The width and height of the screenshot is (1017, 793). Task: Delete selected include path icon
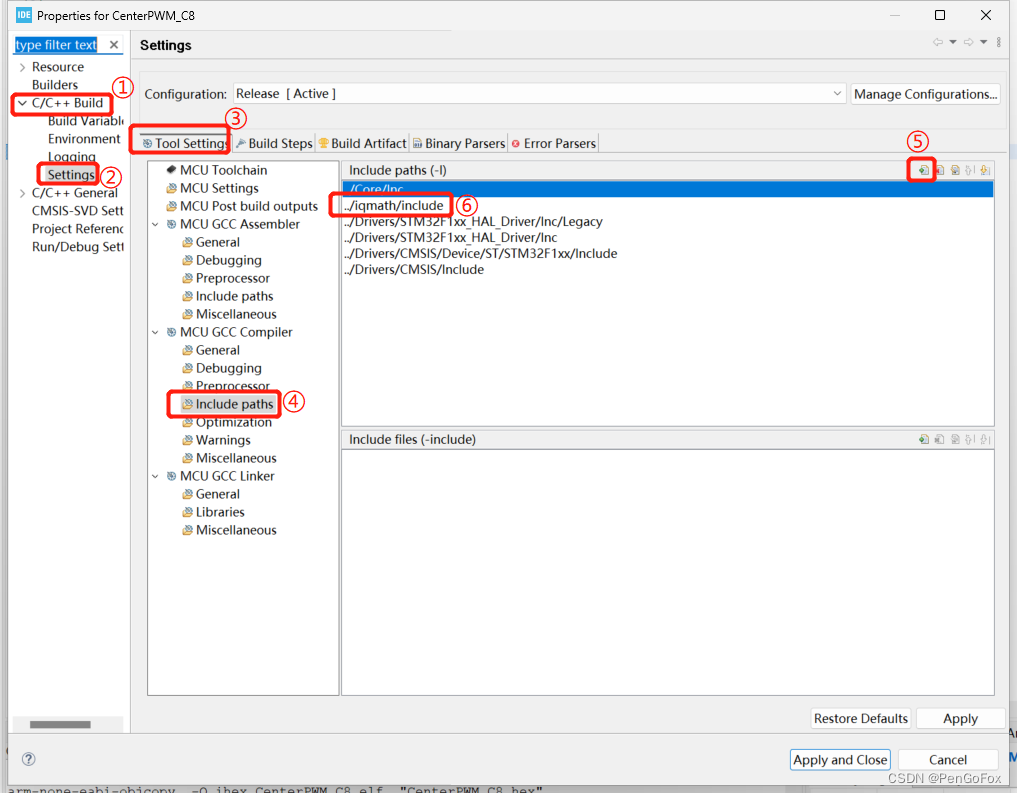pyautogui.click(x=939, y=170)
